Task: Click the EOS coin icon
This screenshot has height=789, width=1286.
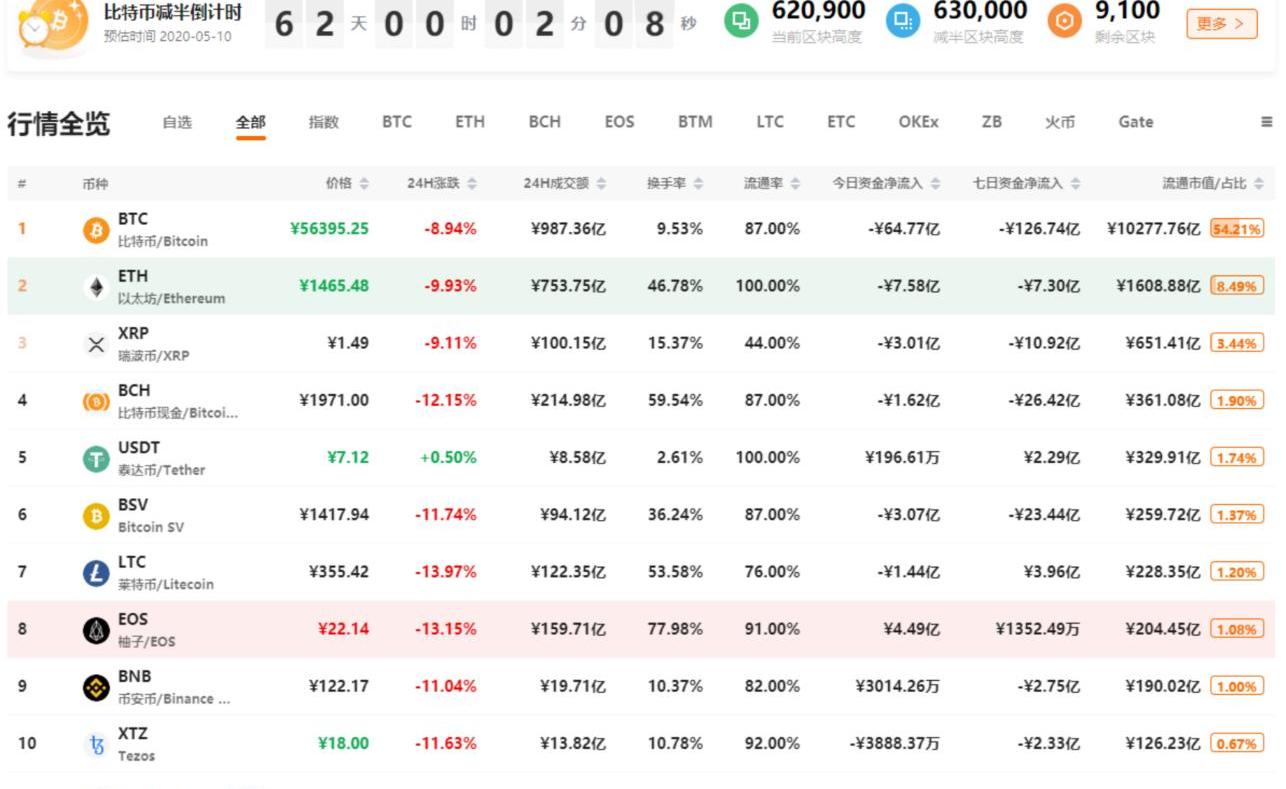Action: 96,630
